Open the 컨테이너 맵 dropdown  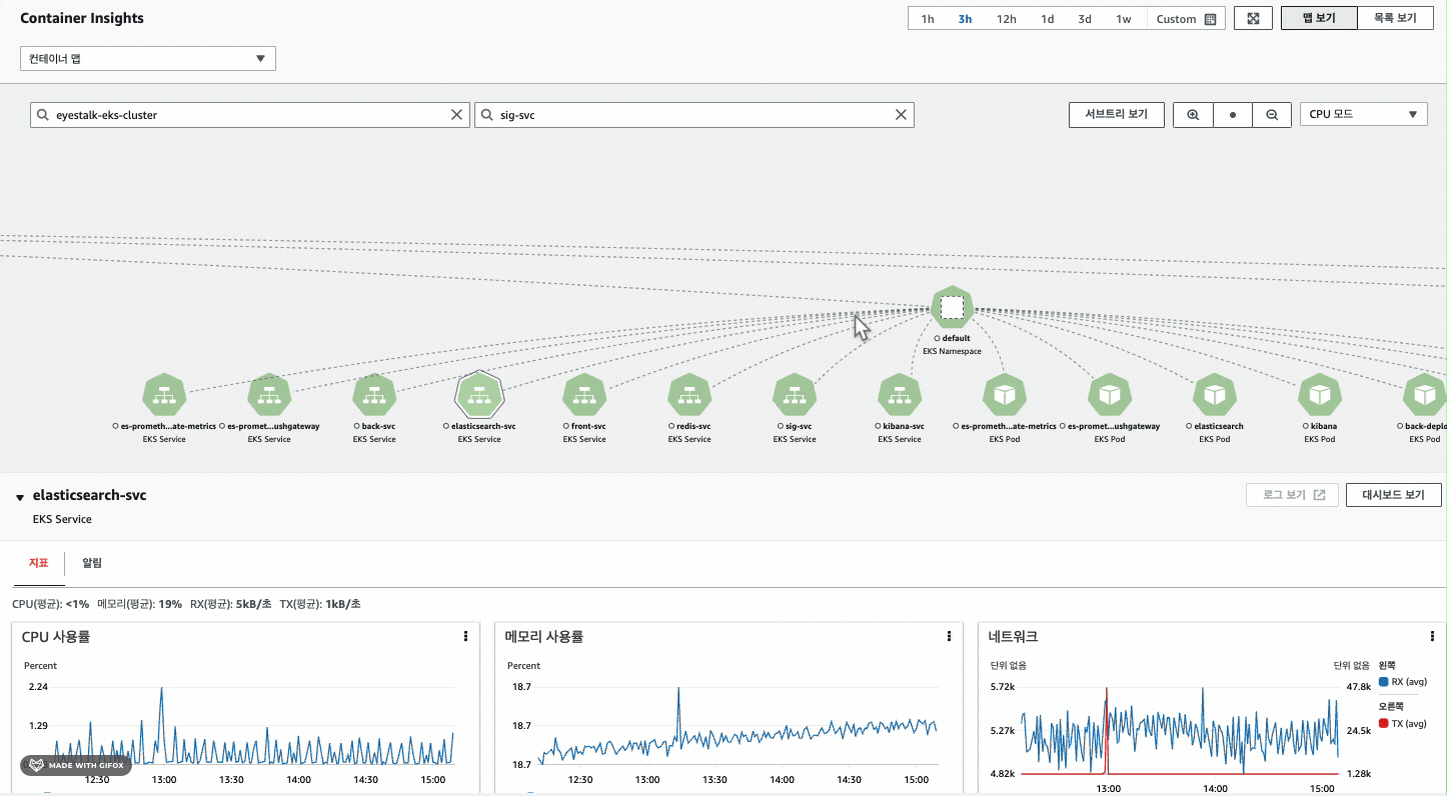point(148,58)
